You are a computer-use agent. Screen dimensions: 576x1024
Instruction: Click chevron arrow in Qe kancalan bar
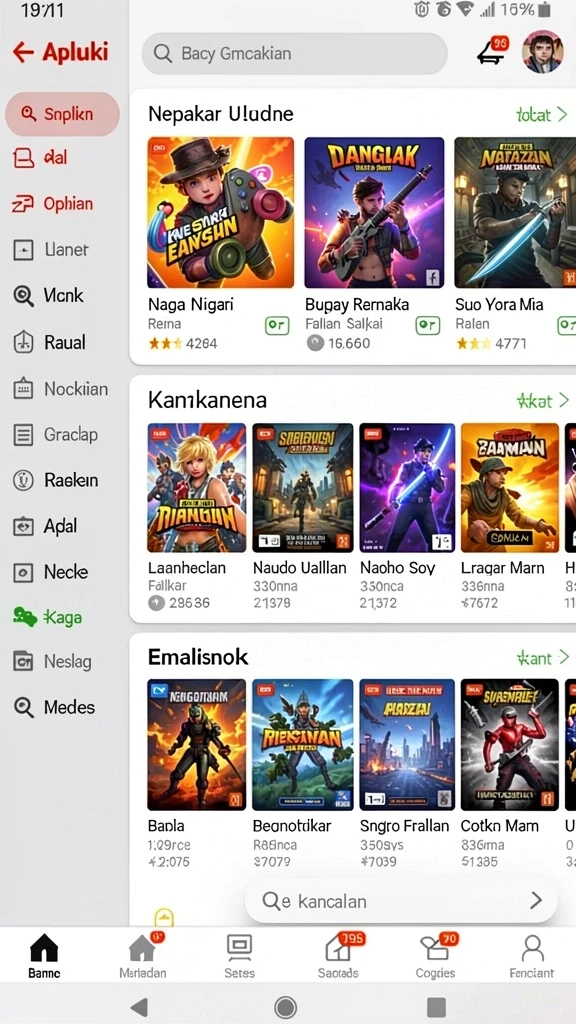click(536, 901)
